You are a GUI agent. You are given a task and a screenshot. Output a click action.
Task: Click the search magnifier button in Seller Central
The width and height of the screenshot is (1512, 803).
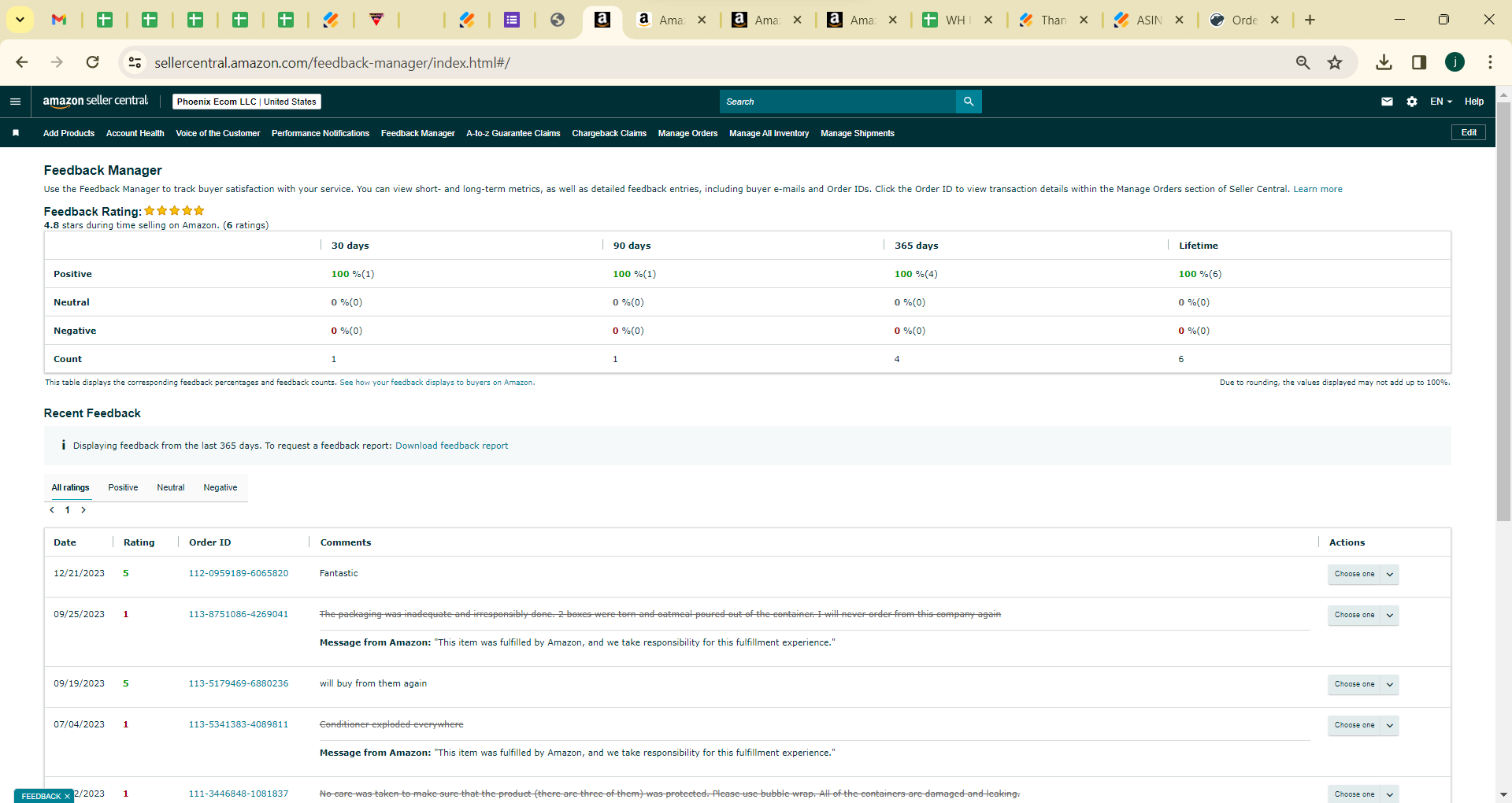coord(969,102)
